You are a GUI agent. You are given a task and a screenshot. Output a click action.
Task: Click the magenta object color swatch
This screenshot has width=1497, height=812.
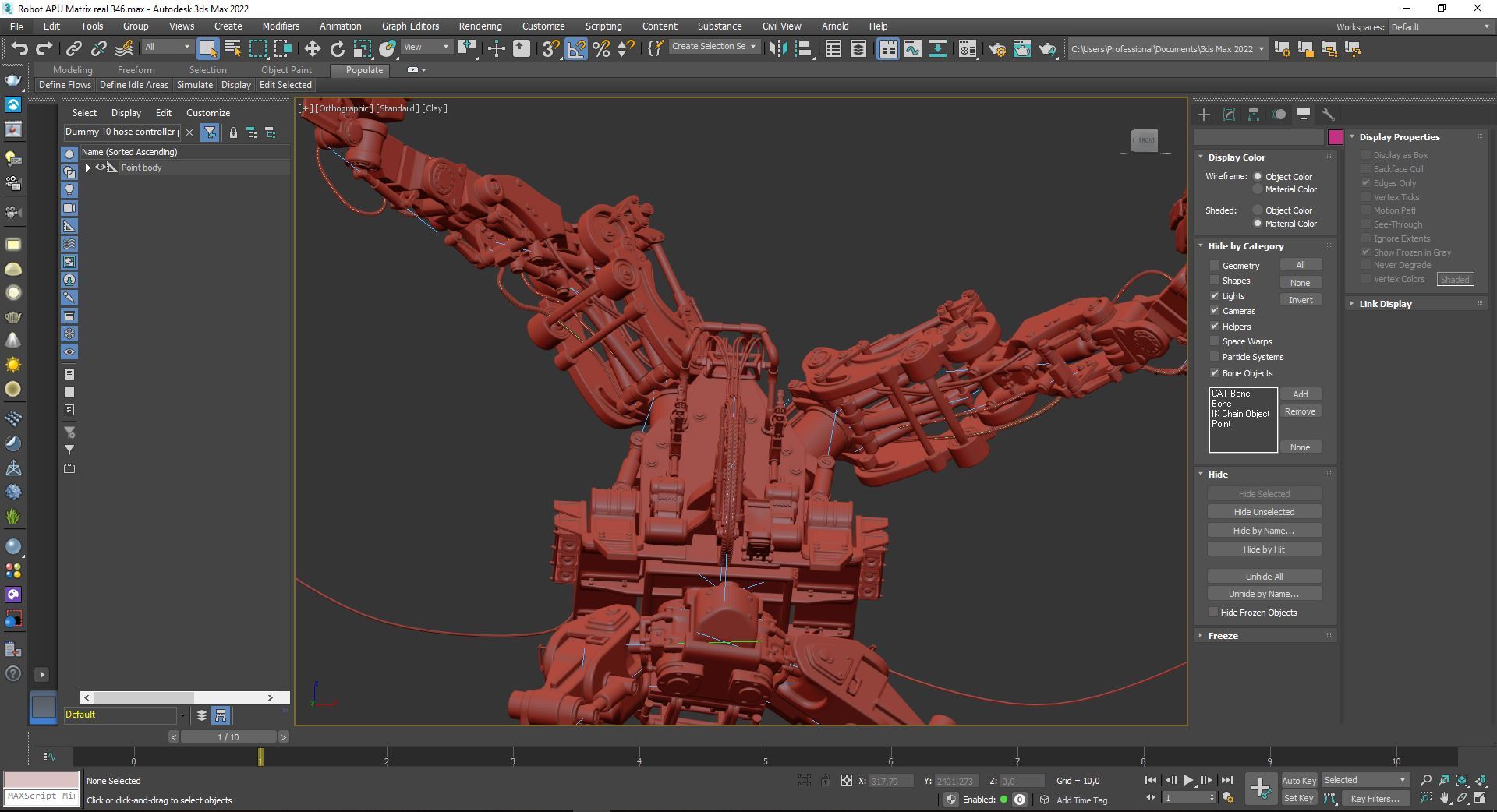(x=1335, y=137)
